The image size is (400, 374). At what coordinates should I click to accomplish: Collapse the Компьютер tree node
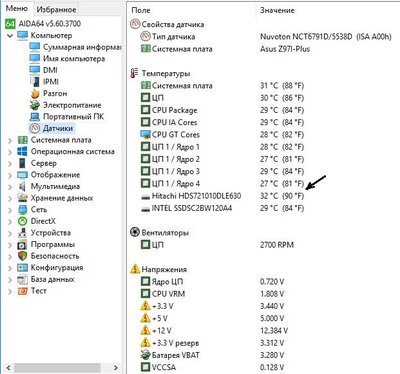10,35
